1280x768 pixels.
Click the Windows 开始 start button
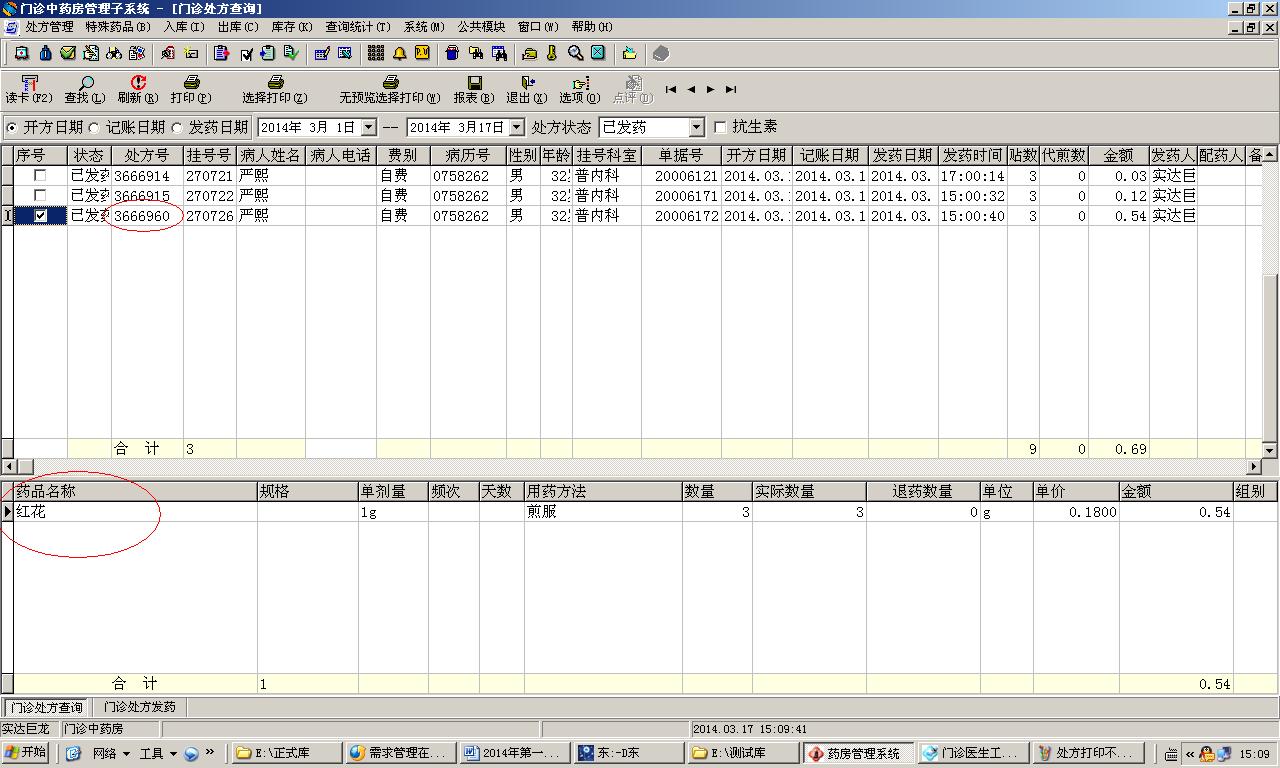tap(26, 753)
